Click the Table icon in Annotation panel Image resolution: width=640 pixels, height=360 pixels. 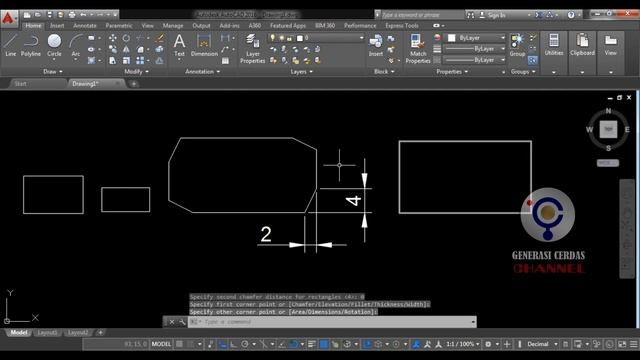click(225, 61)
